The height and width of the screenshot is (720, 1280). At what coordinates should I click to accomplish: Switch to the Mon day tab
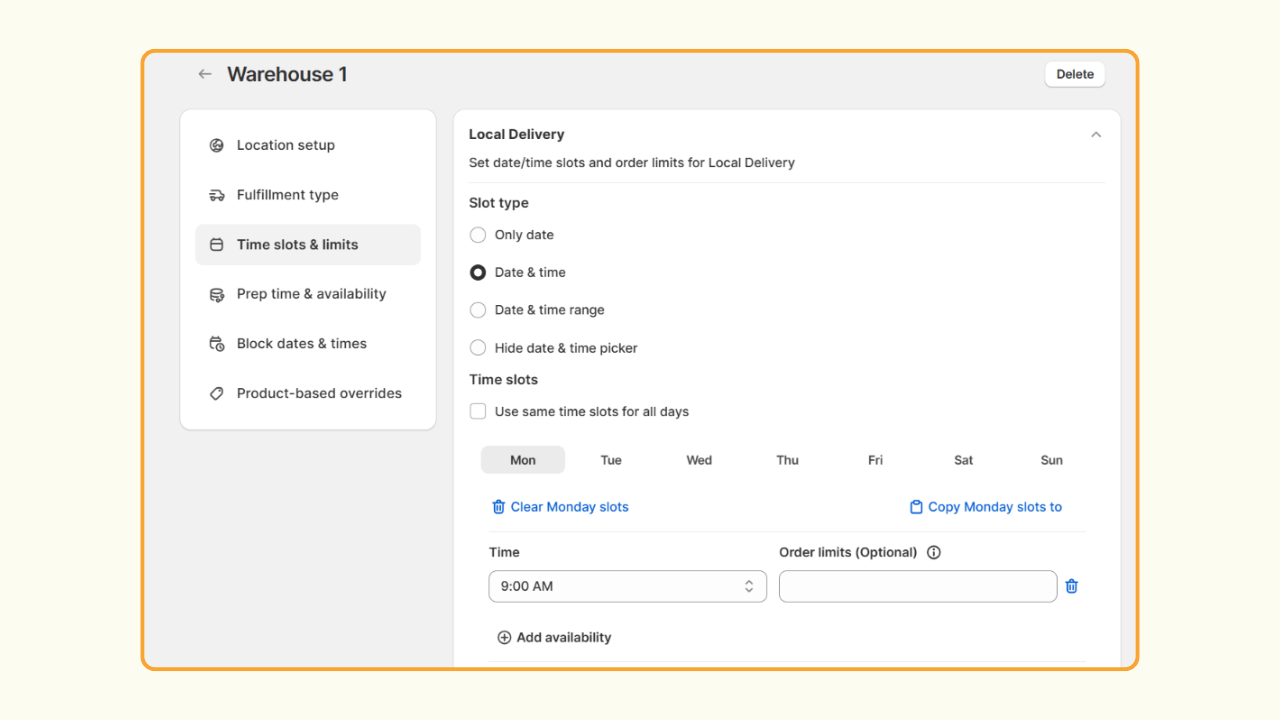pos(523,460)
